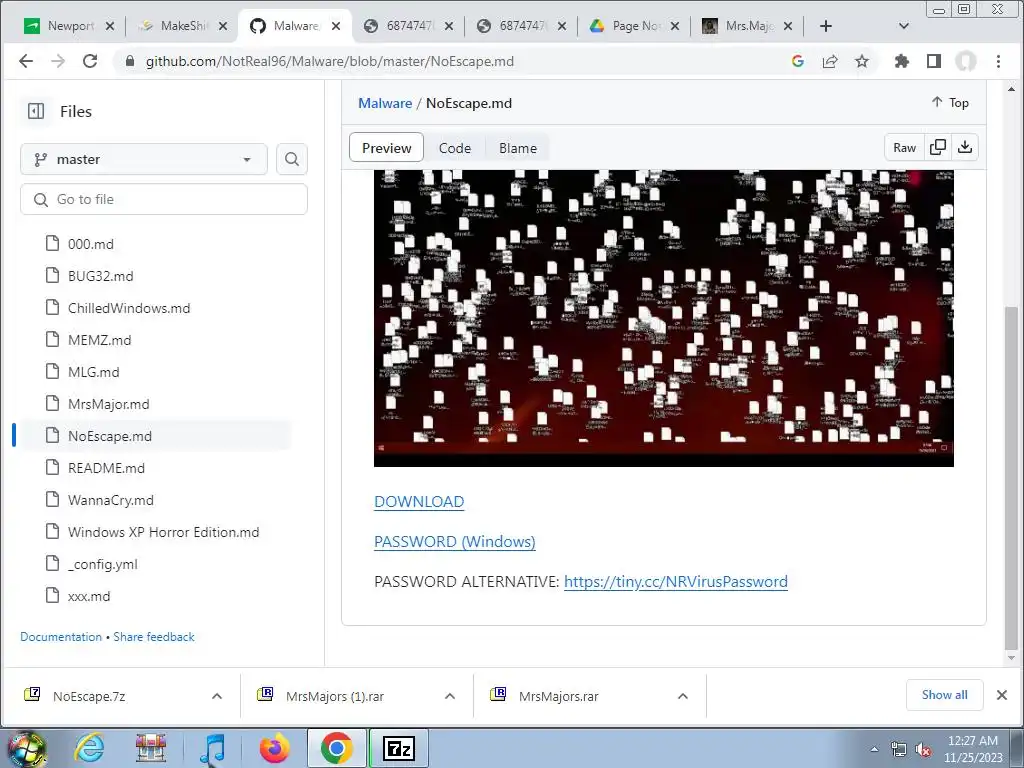
Task: Open the Share feedback link
Action: tap(154, 637)
